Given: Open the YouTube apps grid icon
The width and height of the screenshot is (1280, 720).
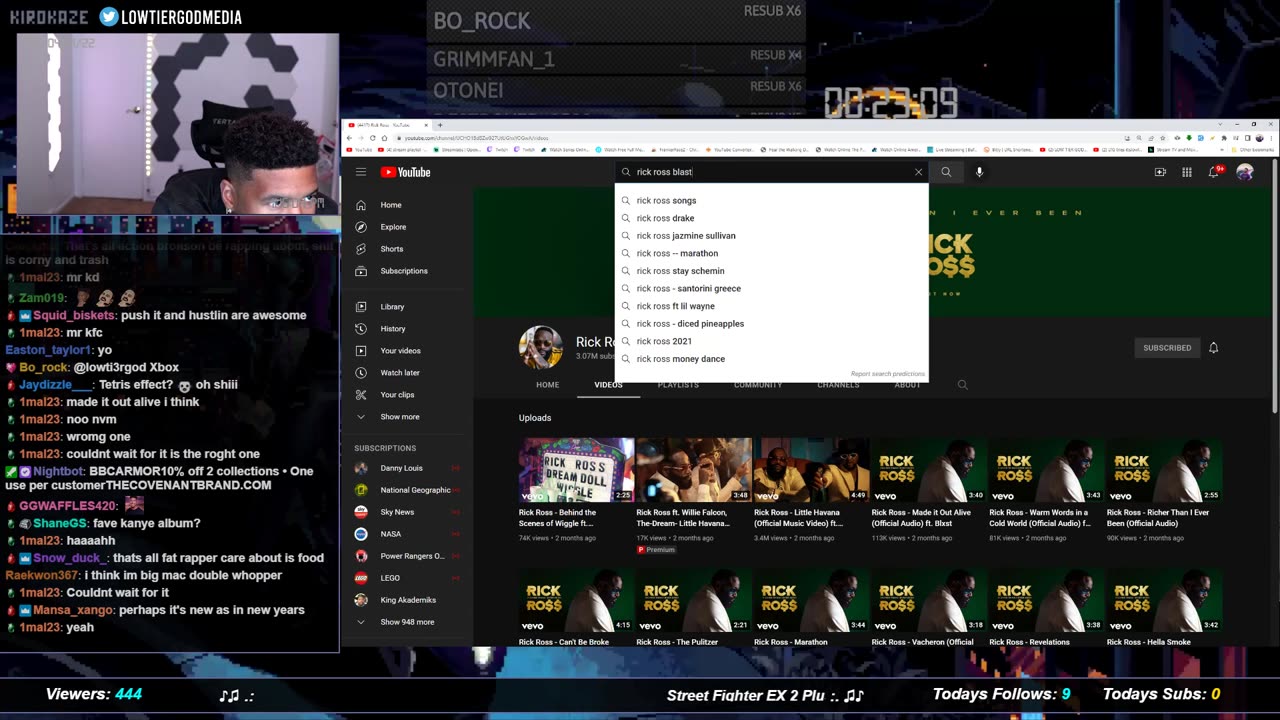Looking at the screenshot, I should tap(1187, 172).
